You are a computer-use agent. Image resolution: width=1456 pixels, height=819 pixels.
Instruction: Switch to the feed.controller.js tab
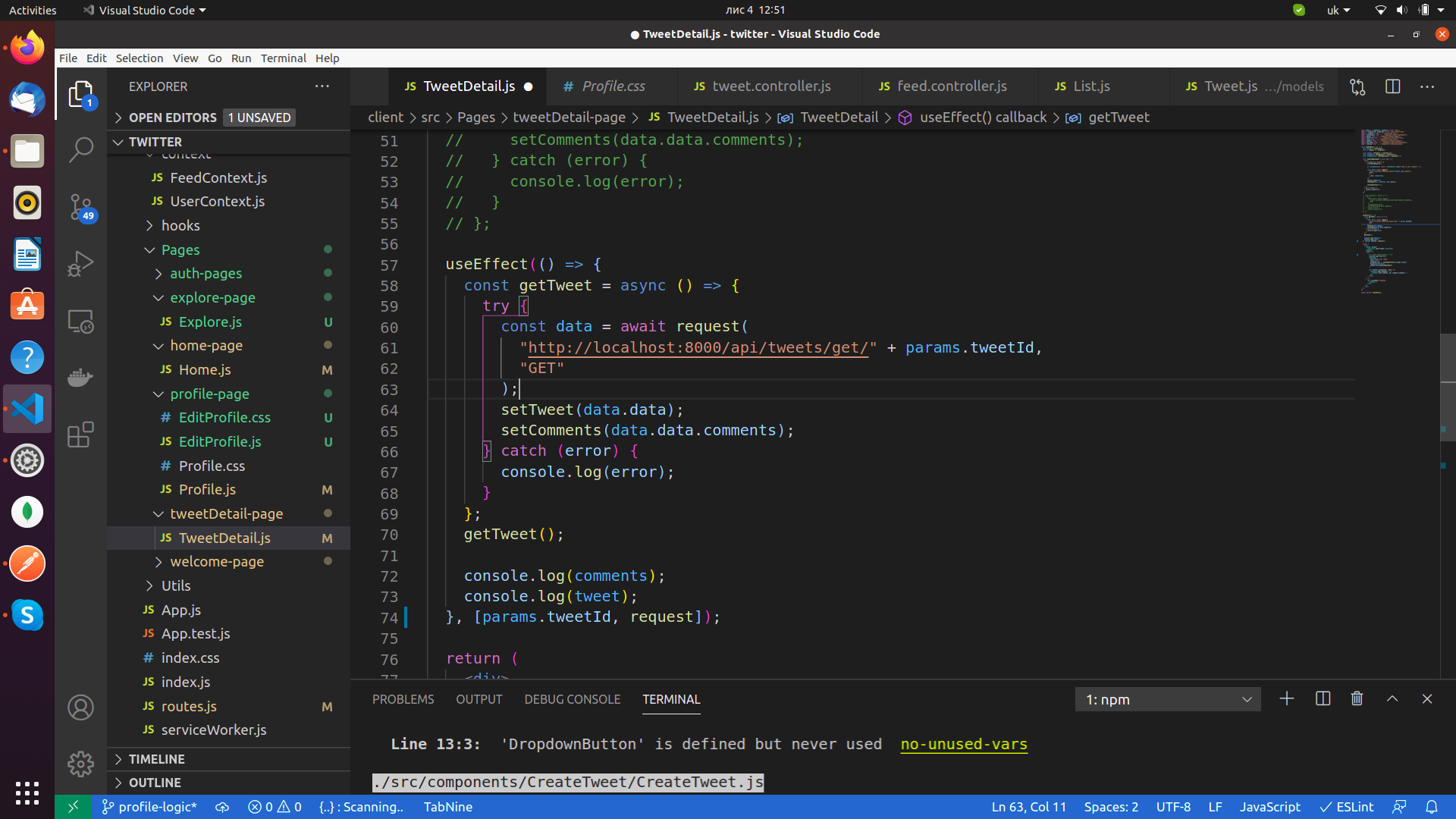pyautogui.click(x=951, y=86)
